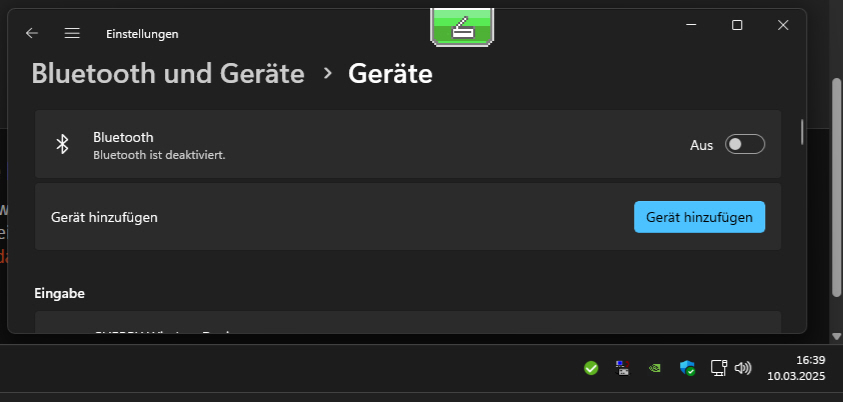Click the Geräte breadcrumb title
Screen dimensions: 843x402
pos(390,73)
